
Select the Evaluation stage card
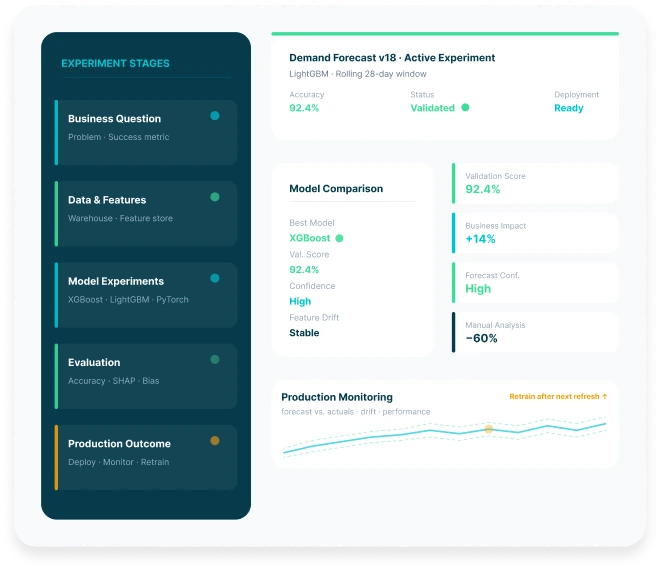[146, 376]
